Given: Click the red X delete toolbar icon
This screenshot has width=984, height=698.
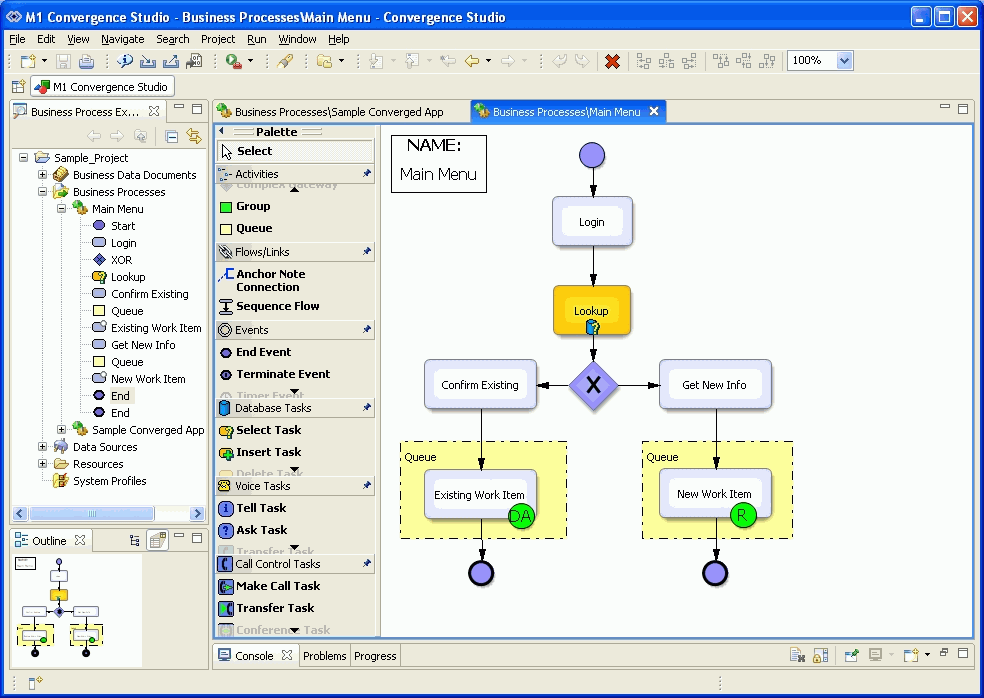Looking at the screenshot, I should 613,62.
